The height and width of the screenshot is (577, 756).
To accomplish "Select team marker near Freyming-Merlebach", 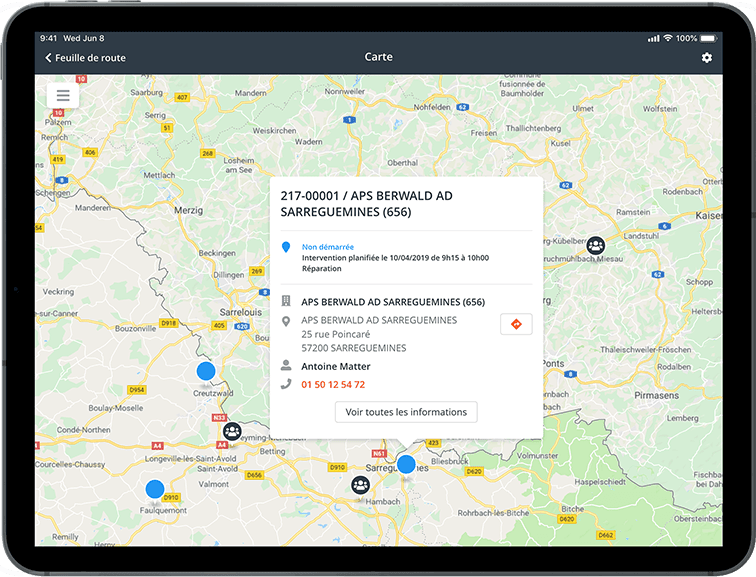I will click(232, 431).
